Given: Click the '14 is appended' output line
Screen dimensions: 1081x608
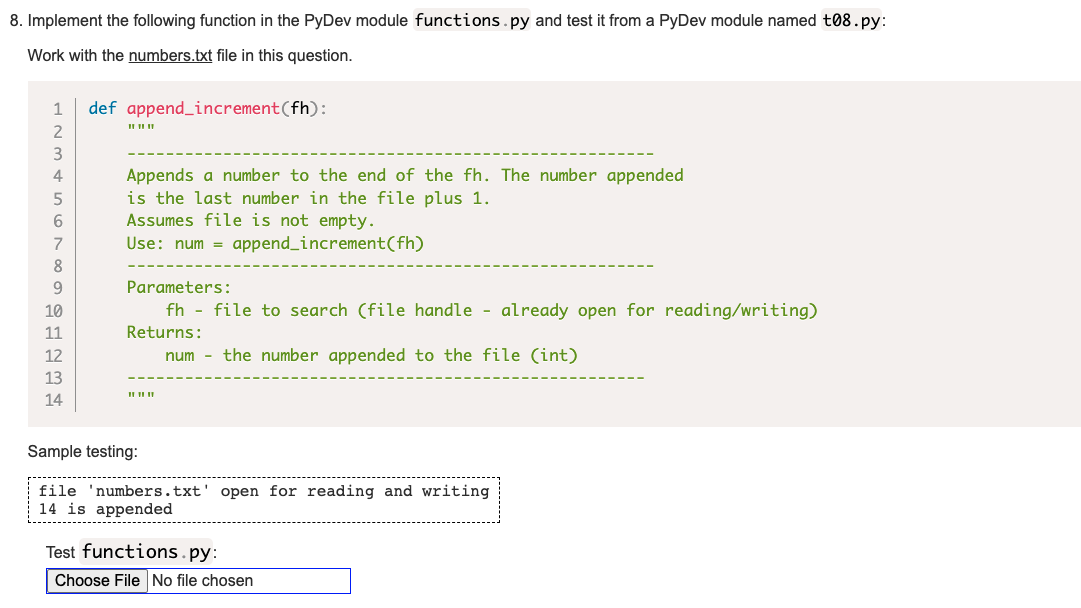Looking at the screenshot, I should click(105, 509).
